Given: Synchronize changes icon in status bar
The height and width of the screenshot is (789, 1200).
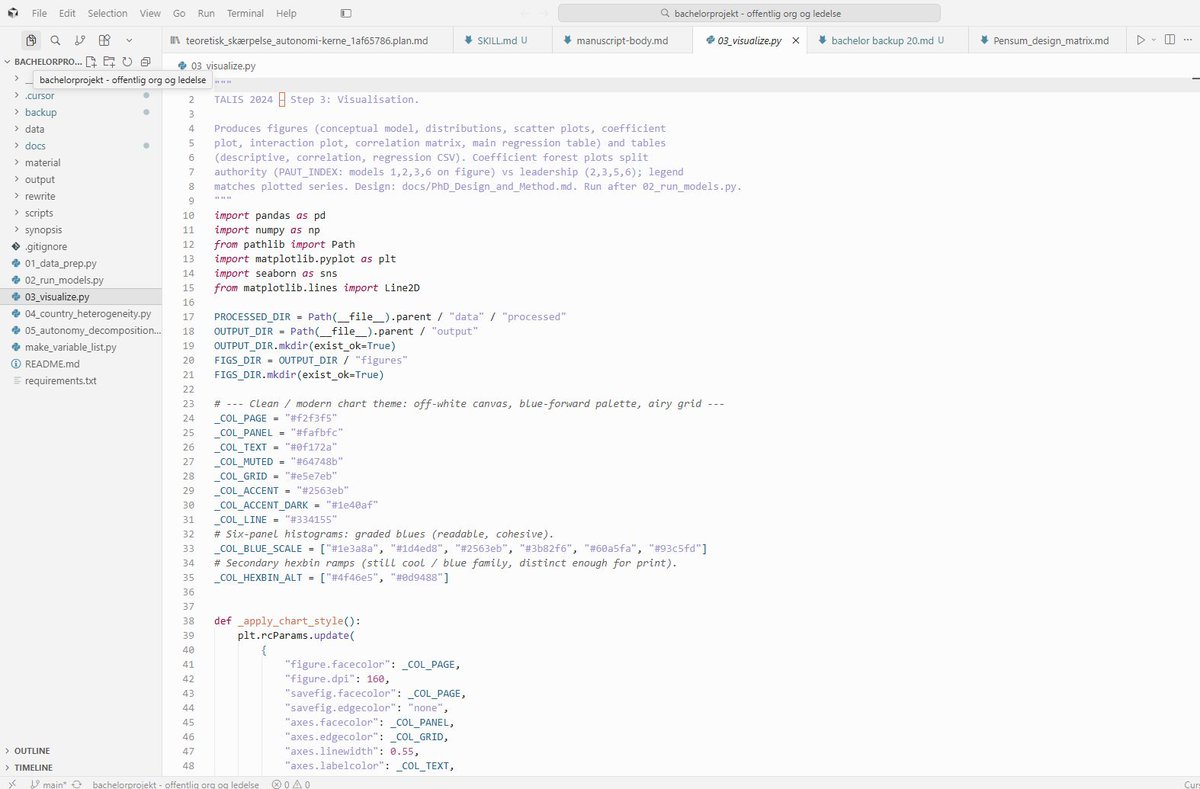Looking at the screenshot, I should pyautogui.click(x=78, y=784).
